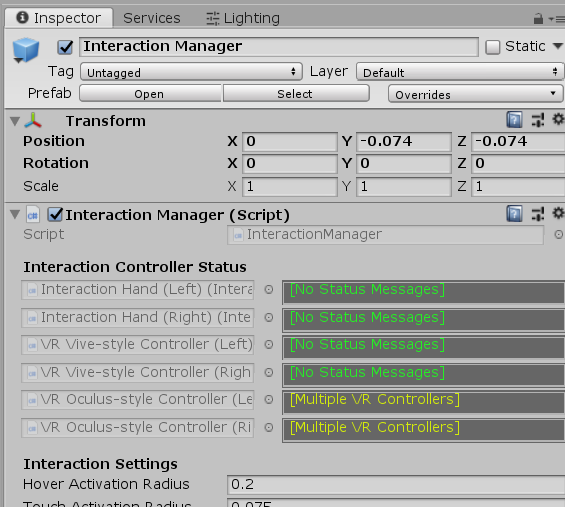
Task: Click the Rotation Y field
Action: pyautogui.click(x=404, y=164)
